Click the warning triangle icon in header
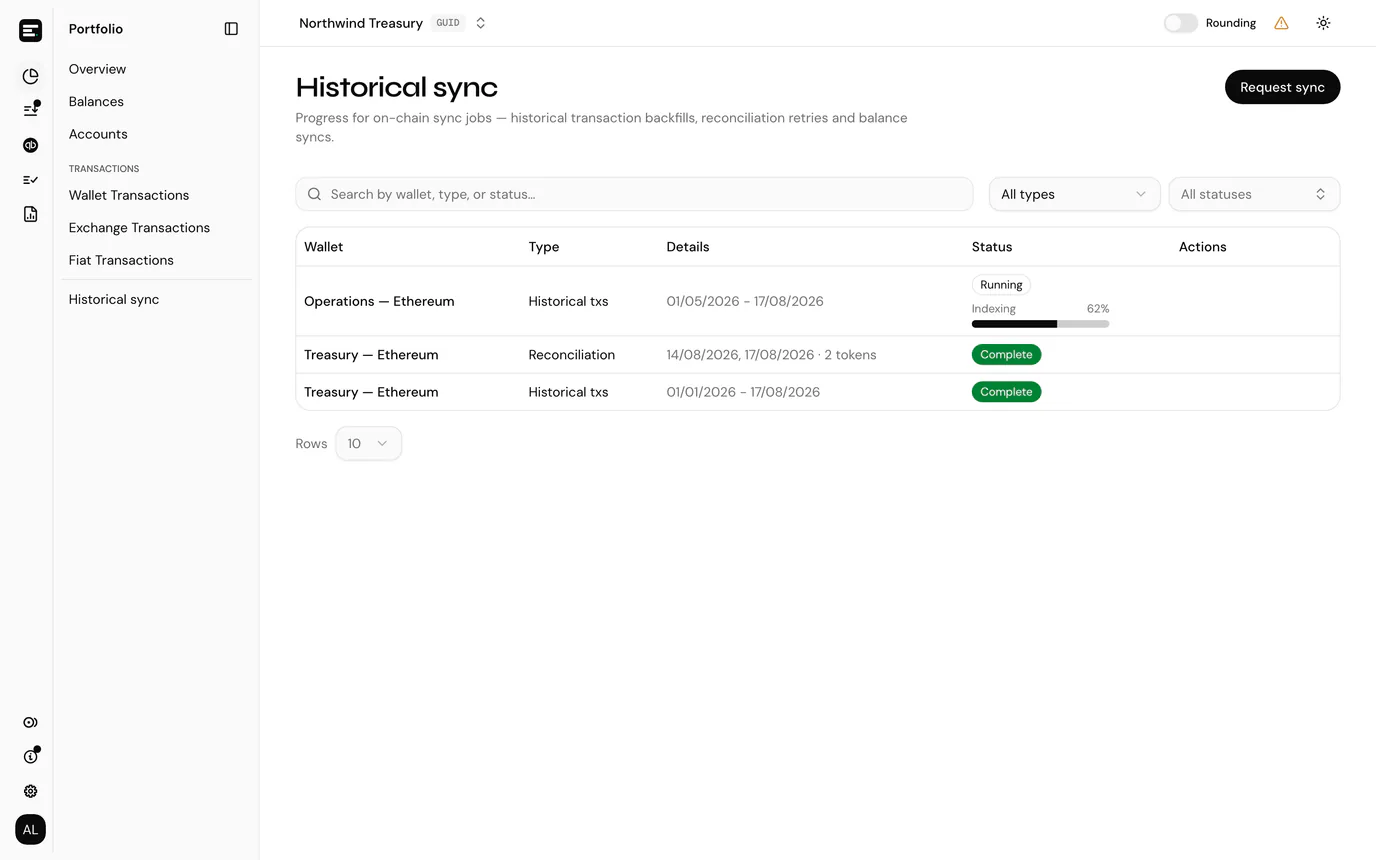Image resolution: width=1376 pixels, height=860 pixels. pyautogui.click(x=1281, y=23)
